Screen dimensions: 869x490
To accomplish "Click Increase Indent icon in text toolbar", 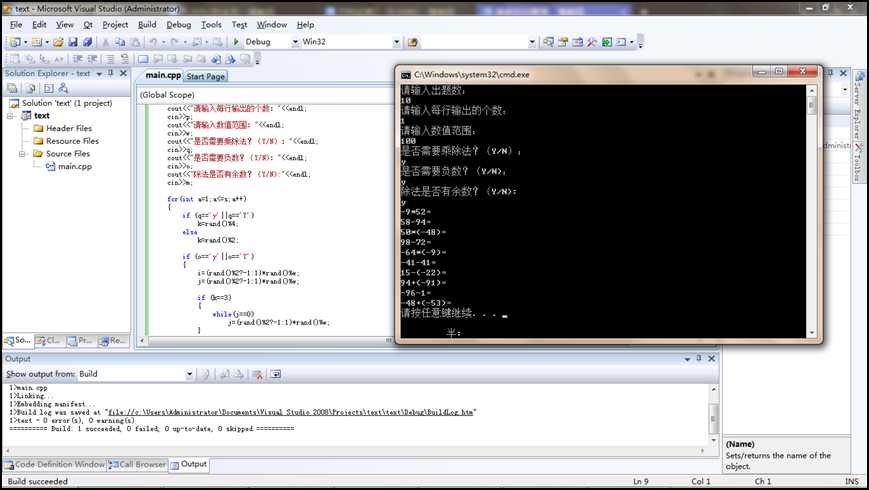I will click(x=93, y=59).
